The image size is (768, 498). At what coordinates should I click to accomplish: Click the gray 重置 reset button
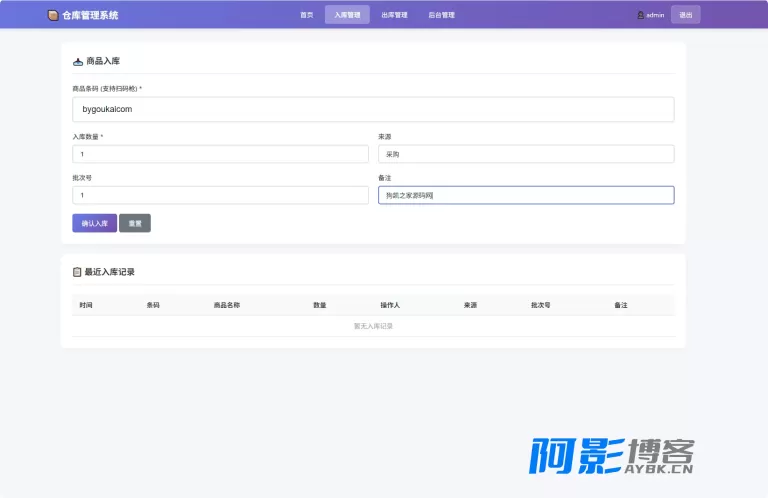[x=135, y=223]
